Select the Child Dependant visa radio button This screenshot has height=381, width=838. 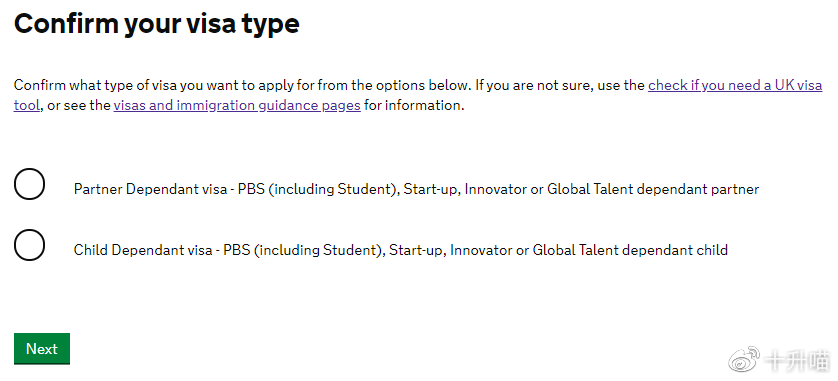[29, 245]
